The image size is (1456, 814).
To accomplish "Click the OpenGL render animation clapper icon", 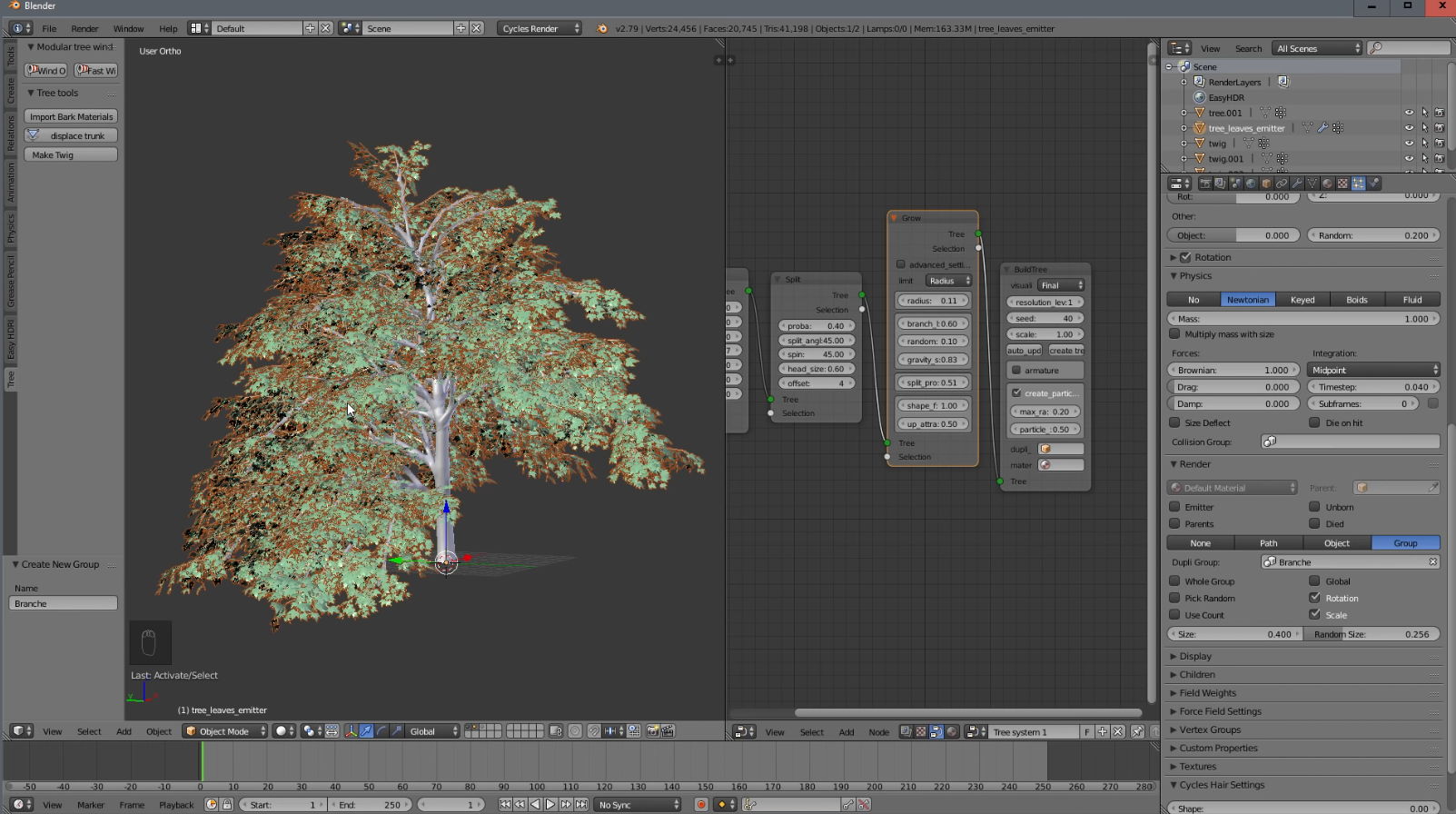I will tap(669, 731).
